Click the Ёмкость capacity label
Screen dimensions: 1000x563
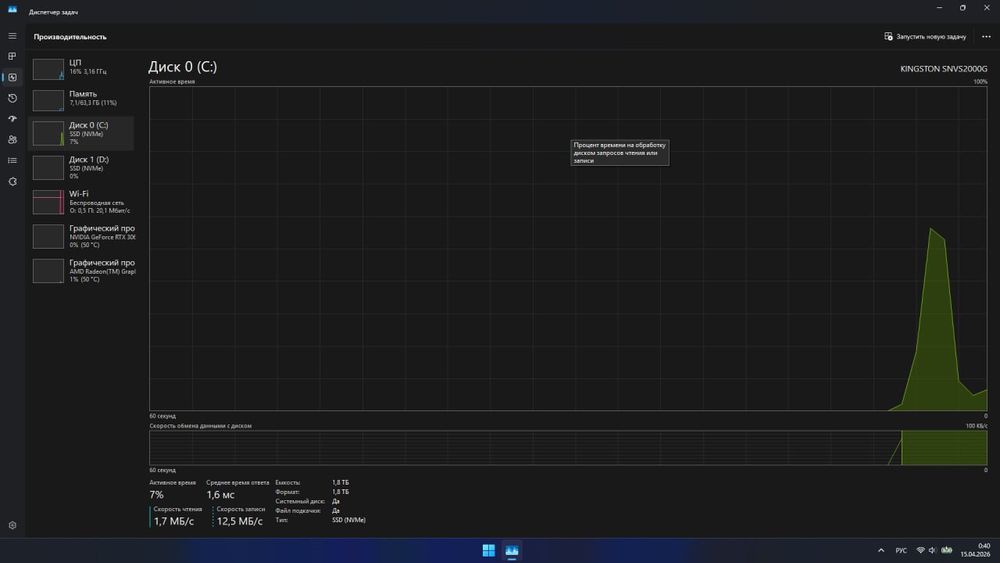click(288, 483)
